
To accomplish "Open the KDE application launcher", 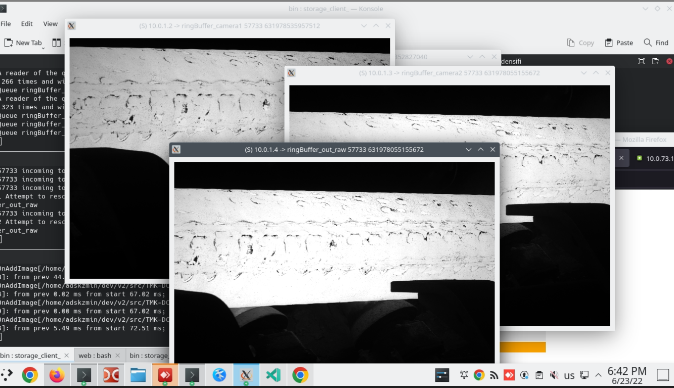I will pyautogui.click(x=6, y=375).
